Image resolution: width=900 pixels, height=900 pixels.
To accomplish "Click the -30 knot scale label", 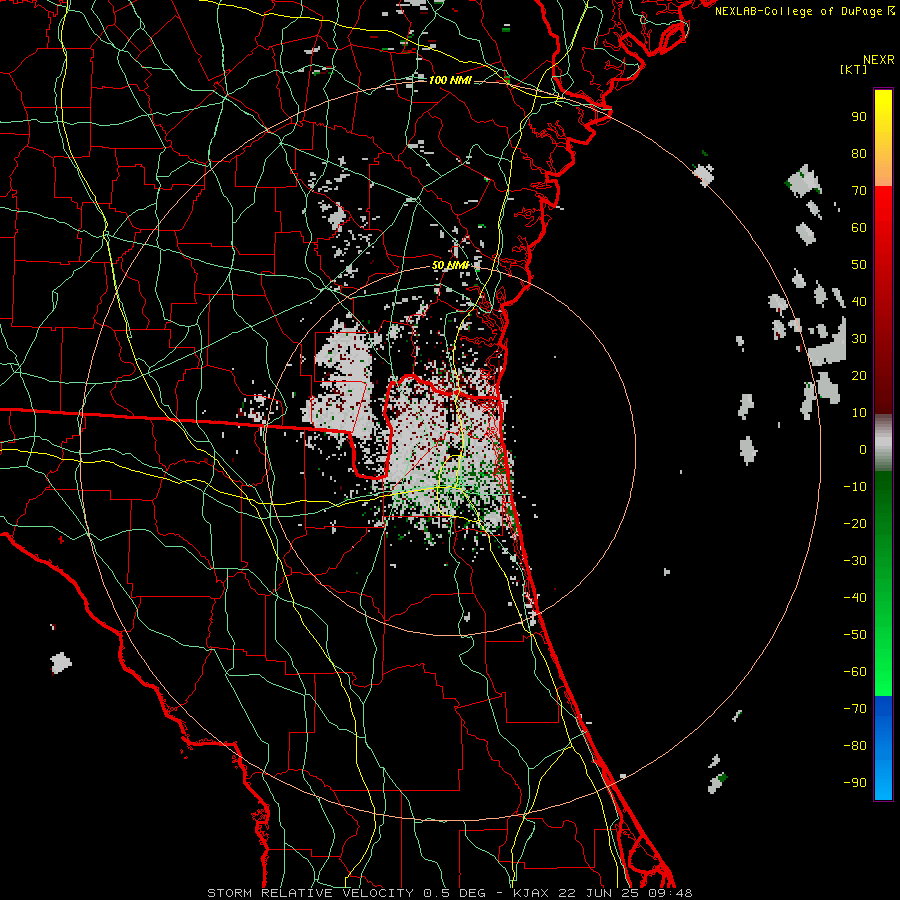I will point(855,561).
